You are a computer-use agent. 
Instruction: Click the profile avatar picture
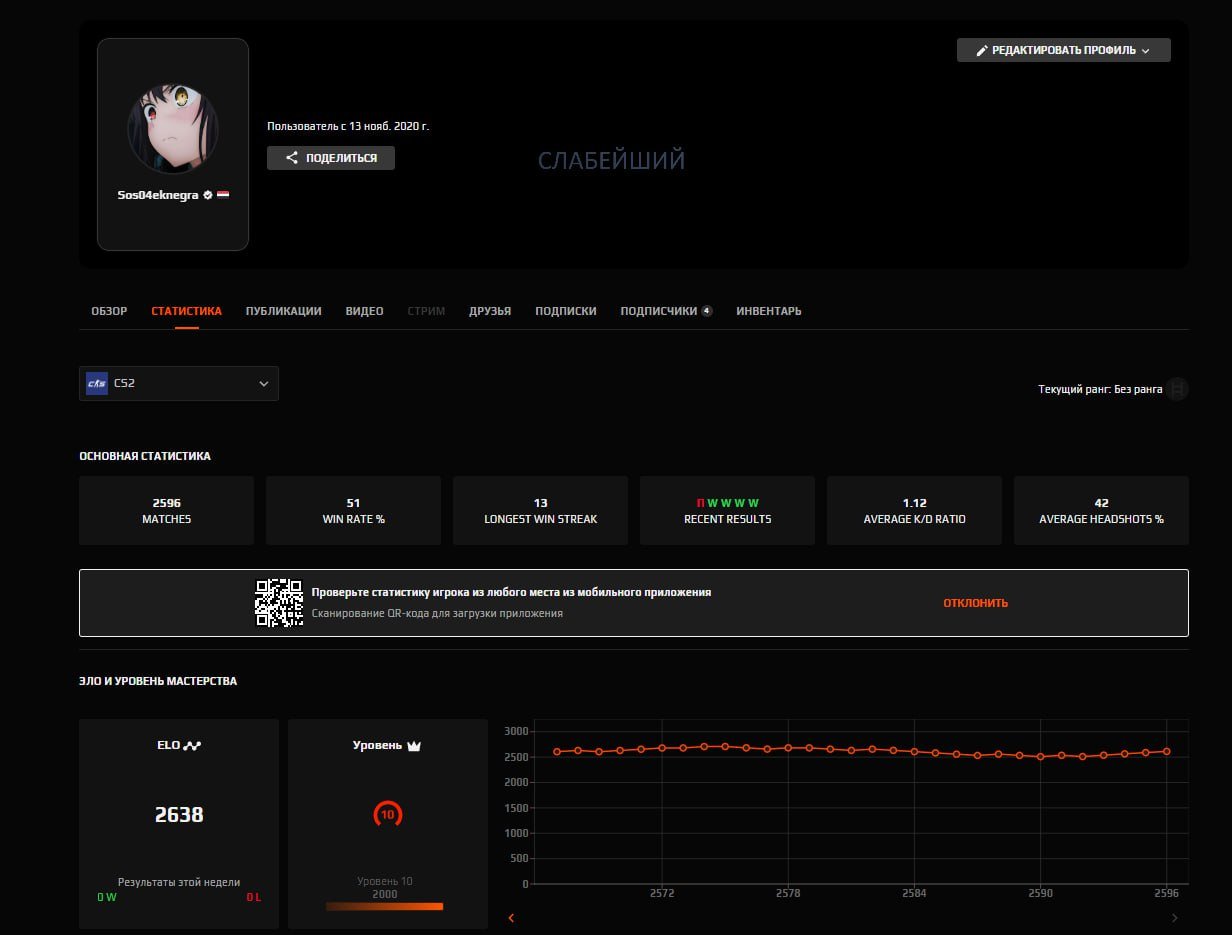172,124
